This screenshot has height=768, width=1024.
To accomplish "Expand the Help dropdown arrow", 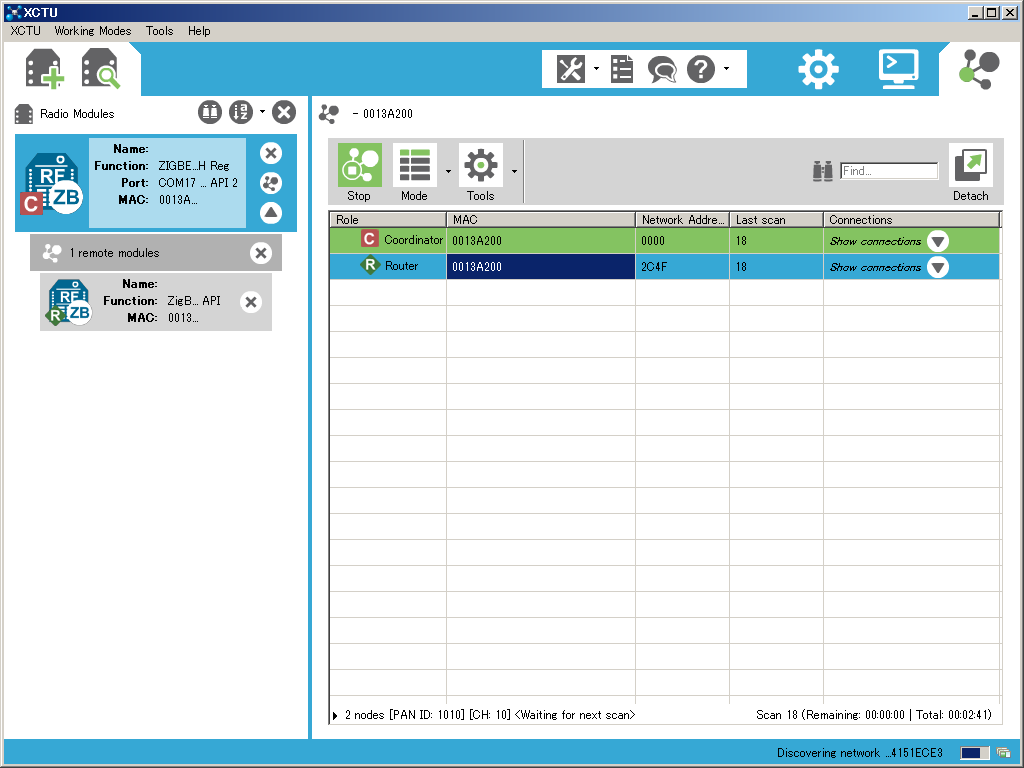I will pyautogui.click(x=727, y=69).
